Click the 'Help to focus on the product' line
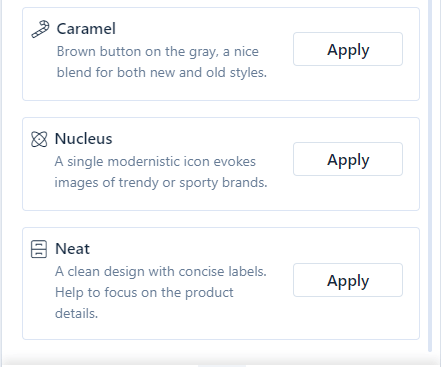Viewport: 441px width, 367px height. pos(144,293)
